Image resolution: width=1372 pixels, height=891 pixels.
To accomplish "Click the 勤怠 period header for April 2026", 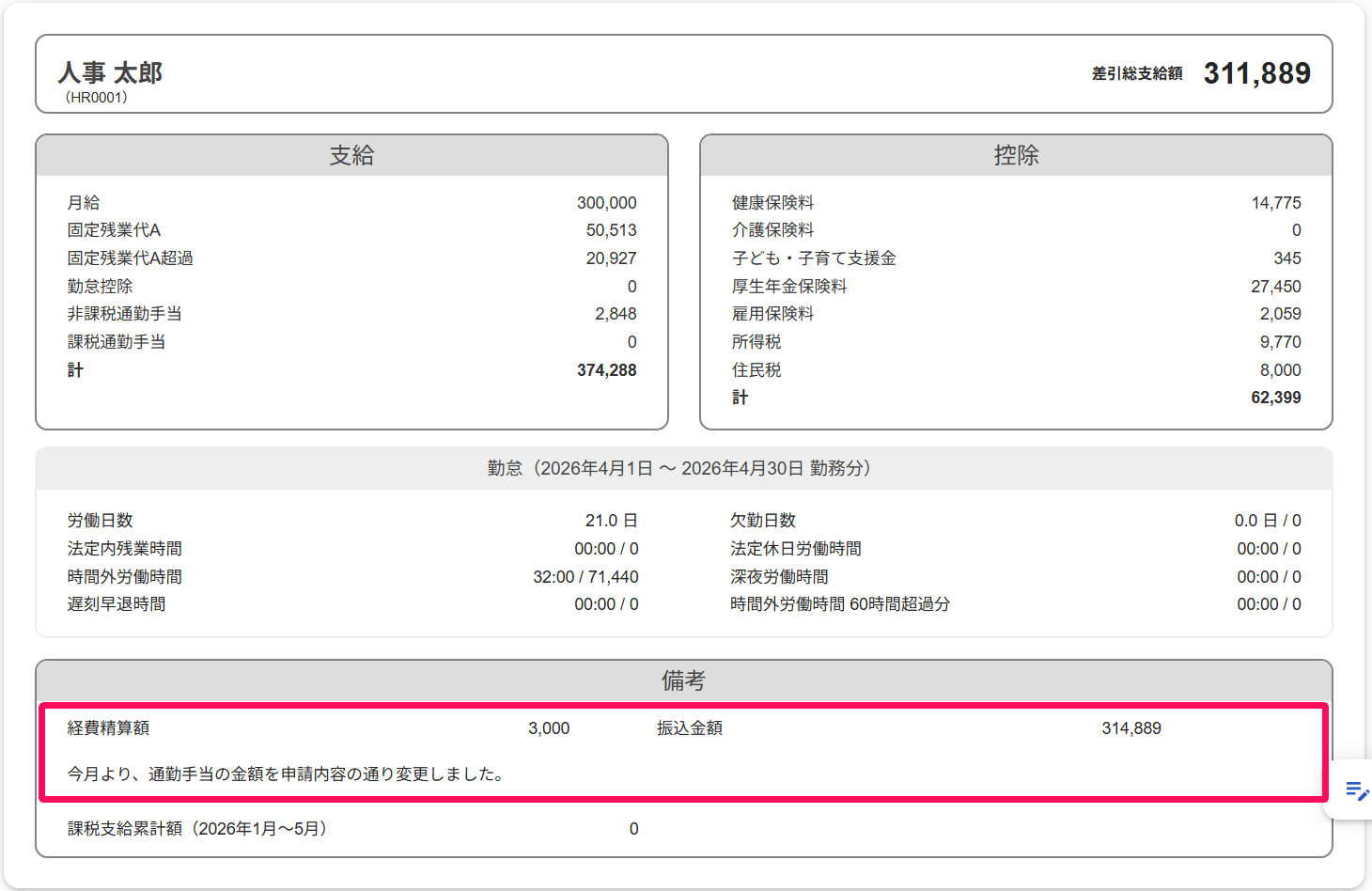I will [684, 468].
